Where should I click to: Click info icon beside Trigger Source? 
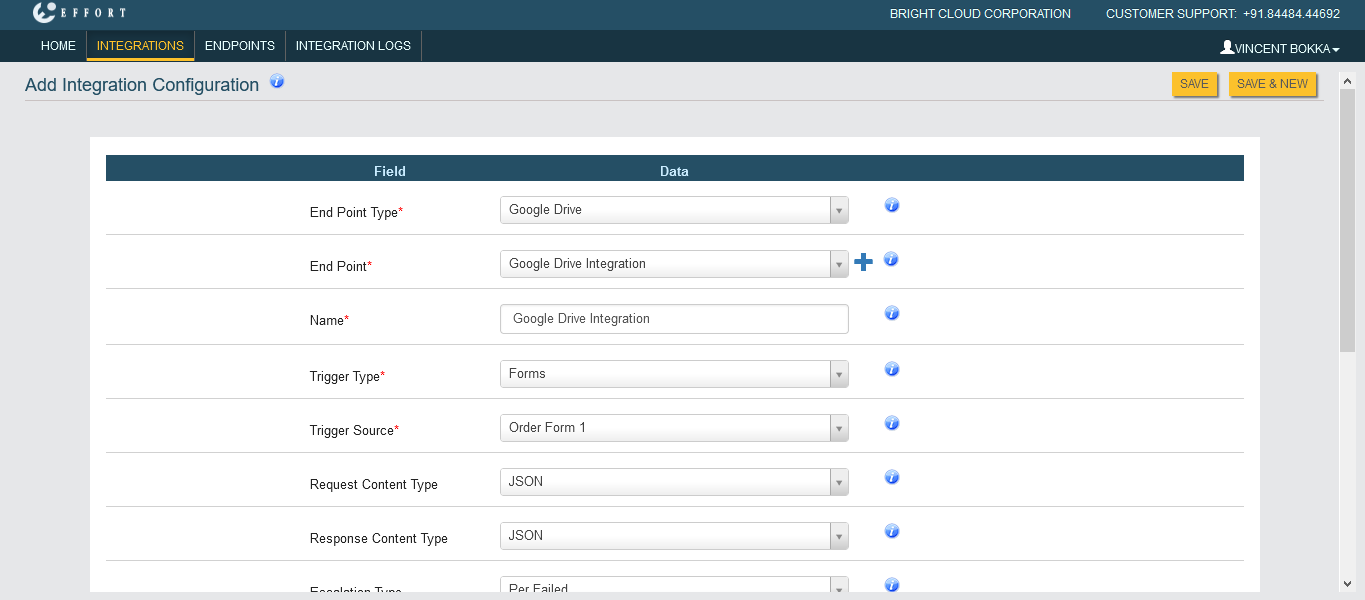(x=892, y=423)
